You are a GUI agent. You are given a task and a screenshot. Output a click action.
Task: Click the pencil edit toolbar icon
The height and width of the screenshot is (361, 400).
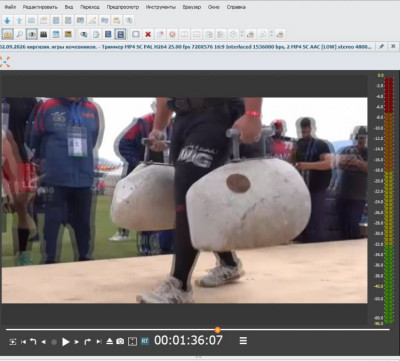92,21
